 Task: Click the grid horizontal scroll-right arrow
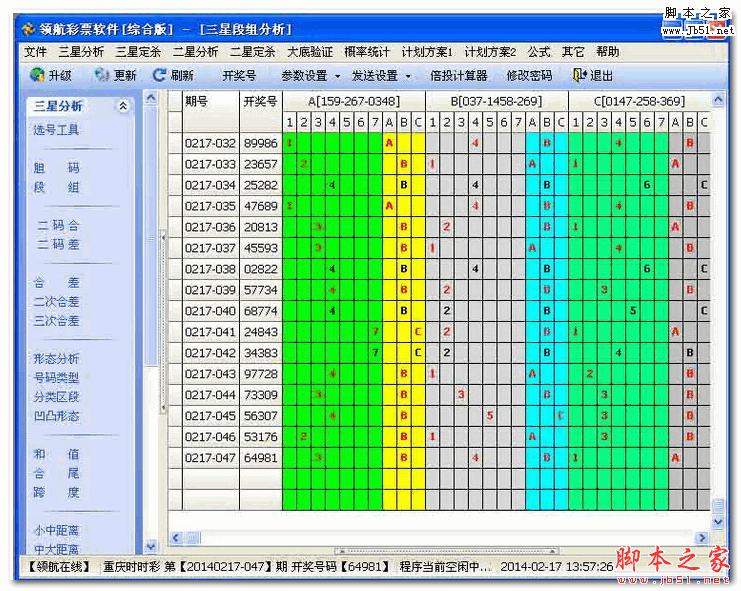click(x=702, y=538)
